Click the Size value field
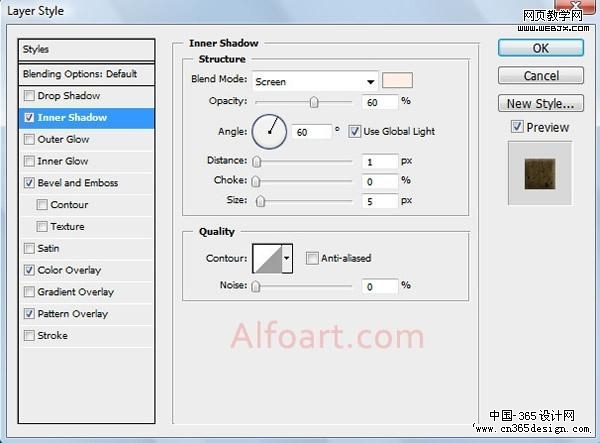Screen dimensions: 600x443 [380, 201]
